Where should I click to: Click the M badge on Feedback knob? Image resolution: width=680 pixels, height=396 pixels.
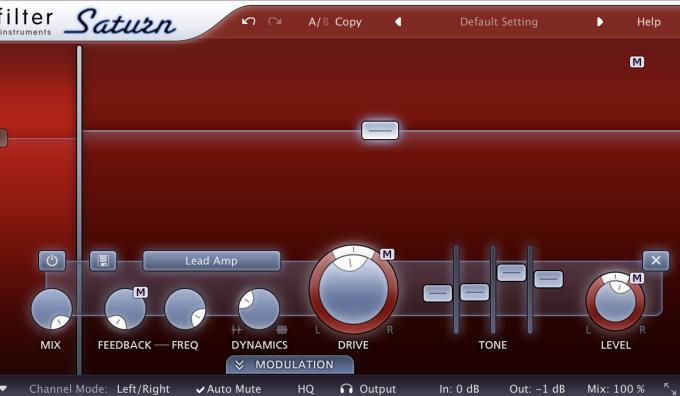pos(141,292)
